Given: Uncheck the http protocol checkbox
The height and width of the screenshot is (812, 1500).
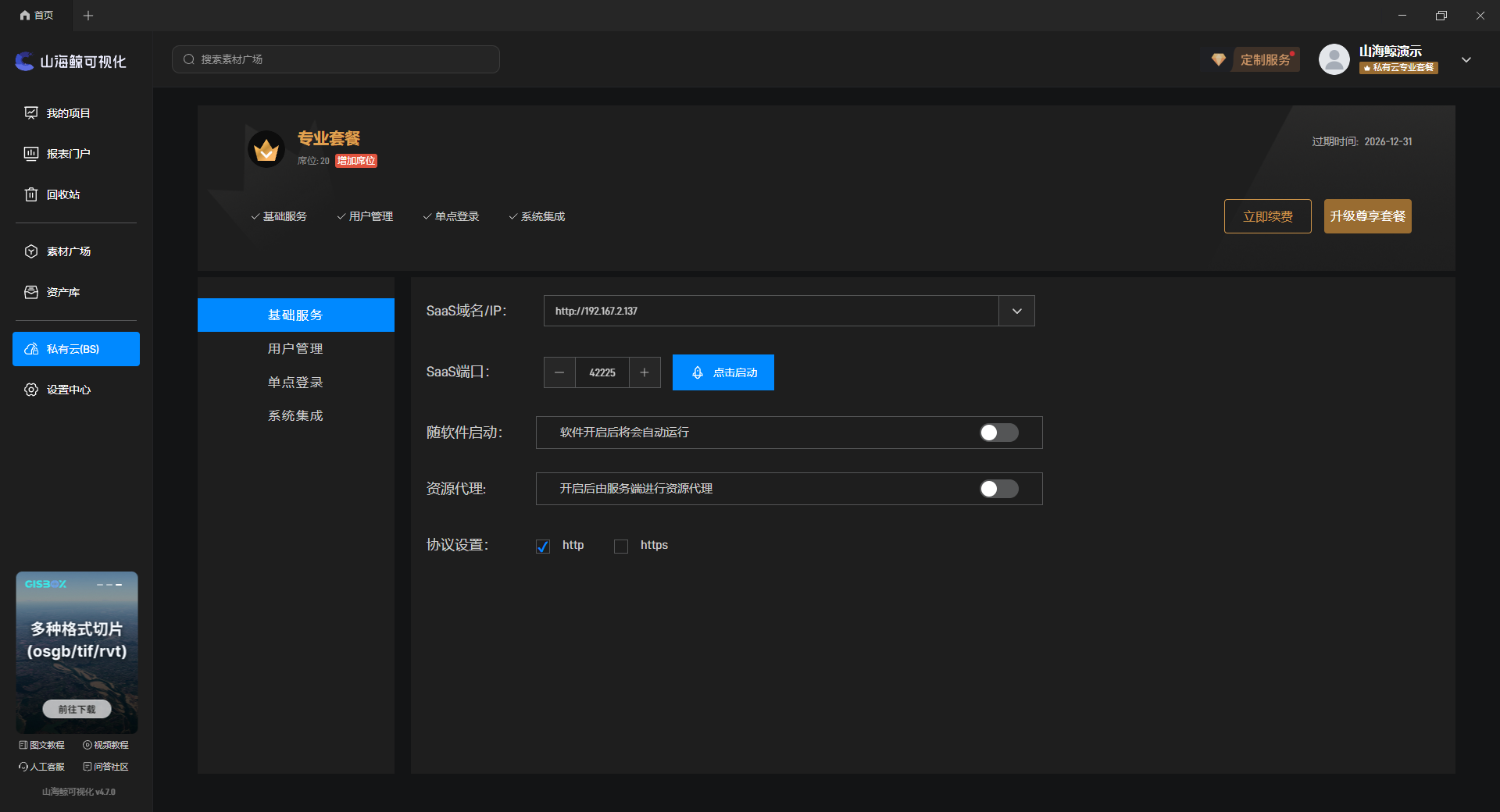Looking at the screenshot, I should pos(543,546).
